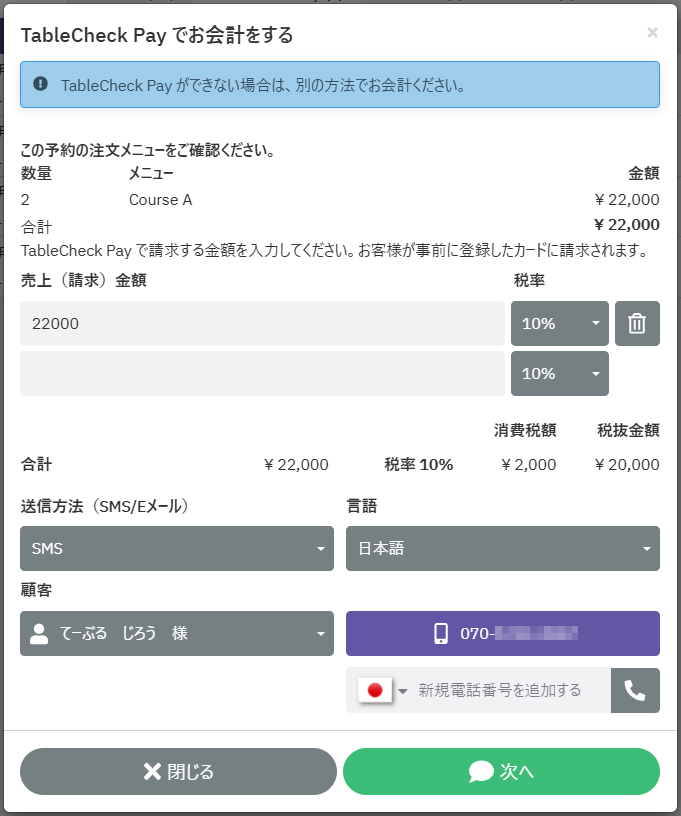The height and width of the screenshot is (816, 681).
Task: Open the 日本語 language dropdown
Action: (x=503, y=548)
